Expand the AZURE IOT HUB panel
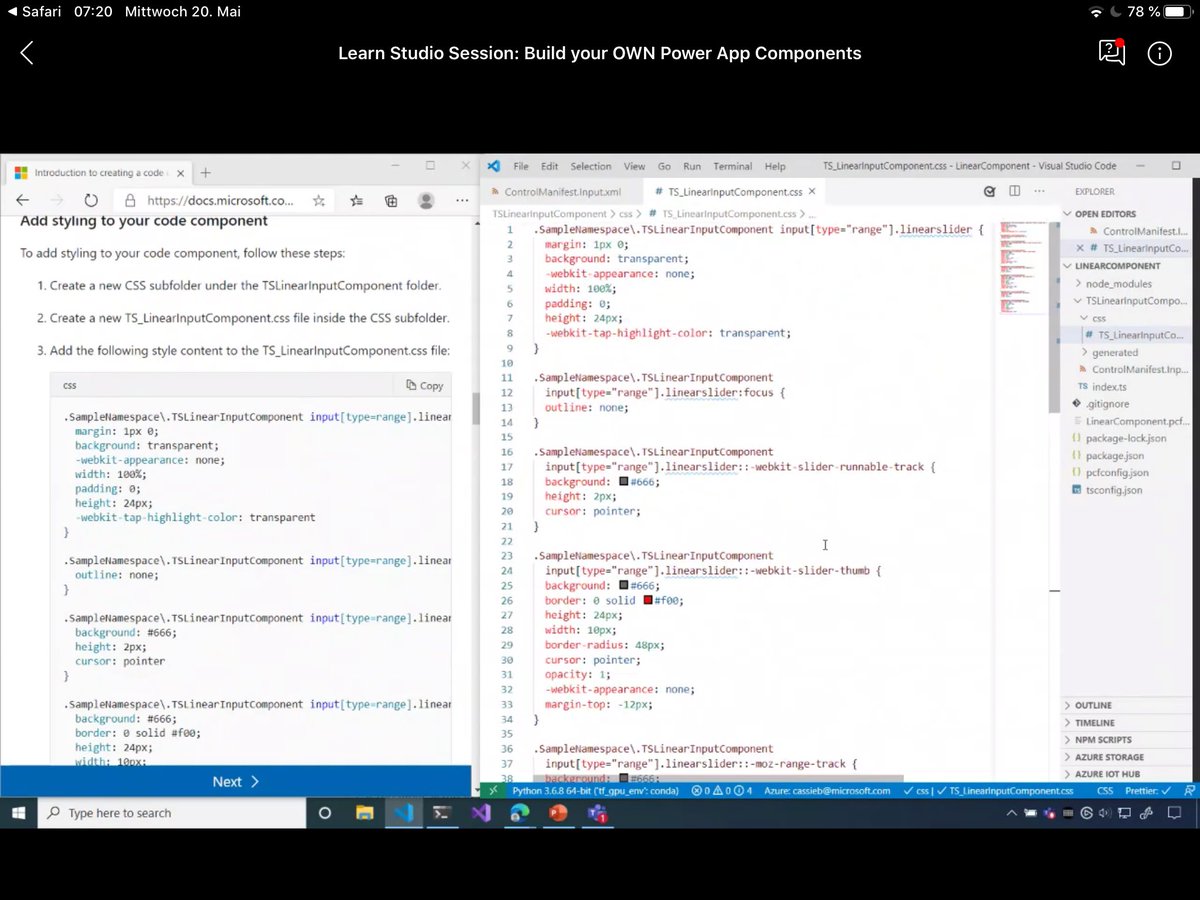This screenshot has height=900, width=1200. pyautogui.click(x=1106, y=774)
